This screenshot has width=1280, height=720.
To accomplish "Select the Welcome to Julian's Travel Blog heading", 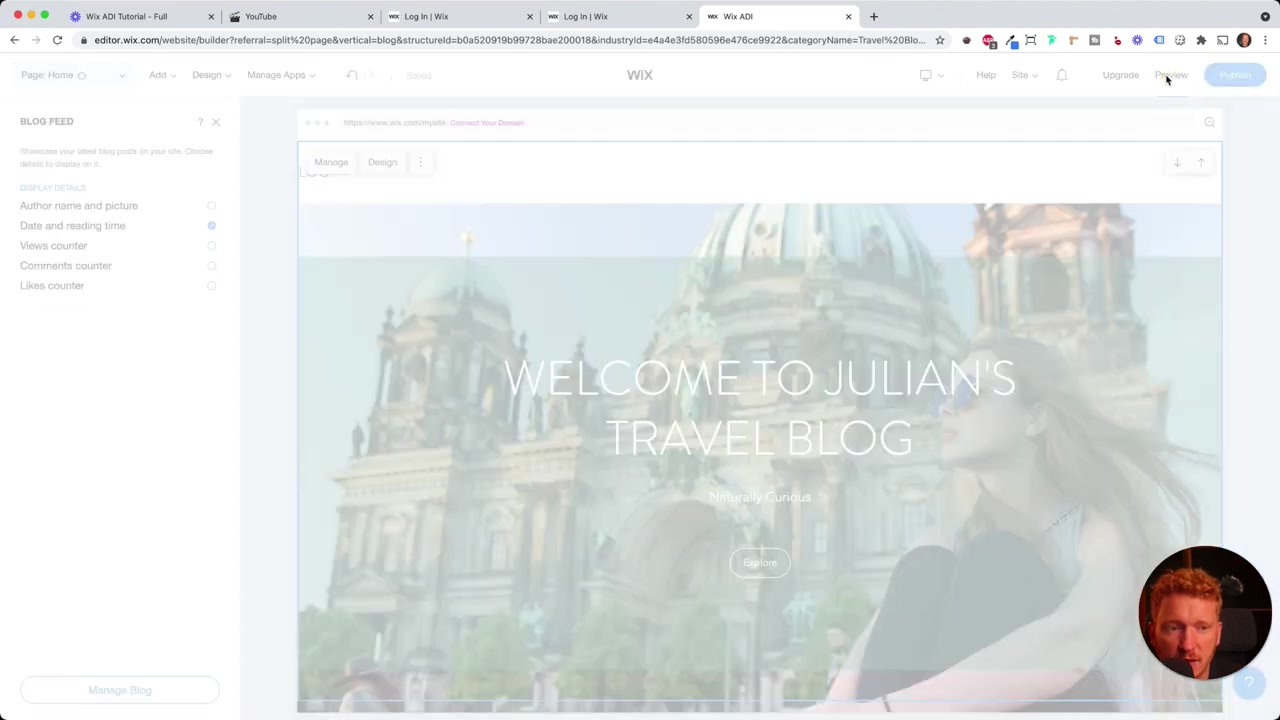I will click(x=760, y=409).
